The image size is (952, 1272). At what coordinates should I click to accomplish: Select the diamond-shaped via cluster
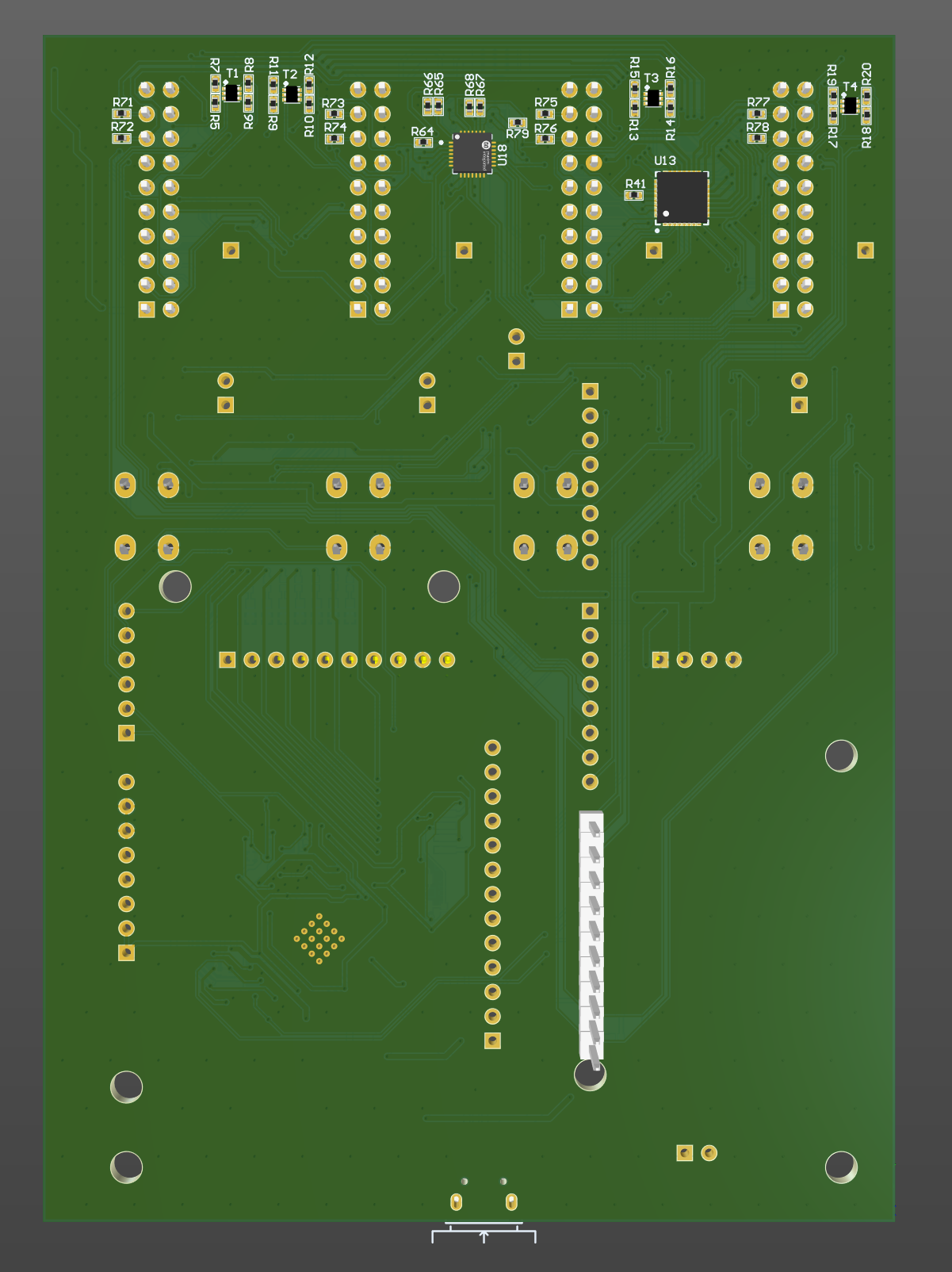coord(319,938)
